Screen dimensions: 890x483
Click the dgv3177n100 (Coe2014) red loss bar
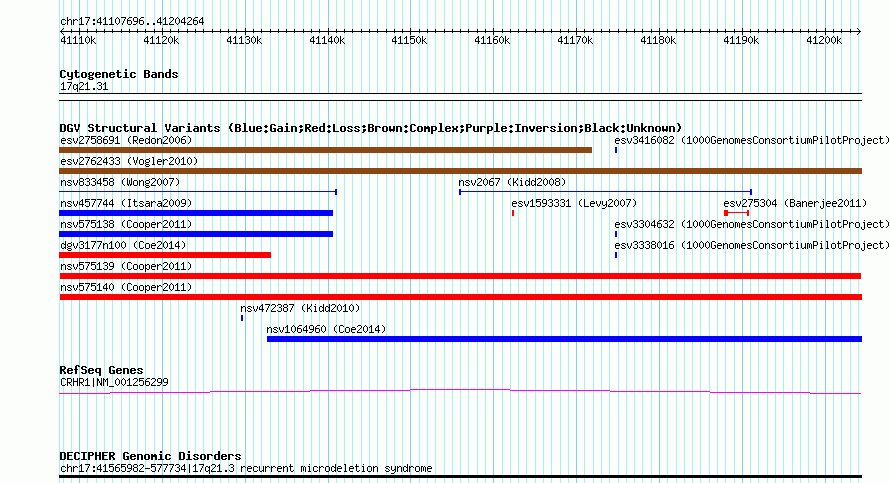[165, 255]
